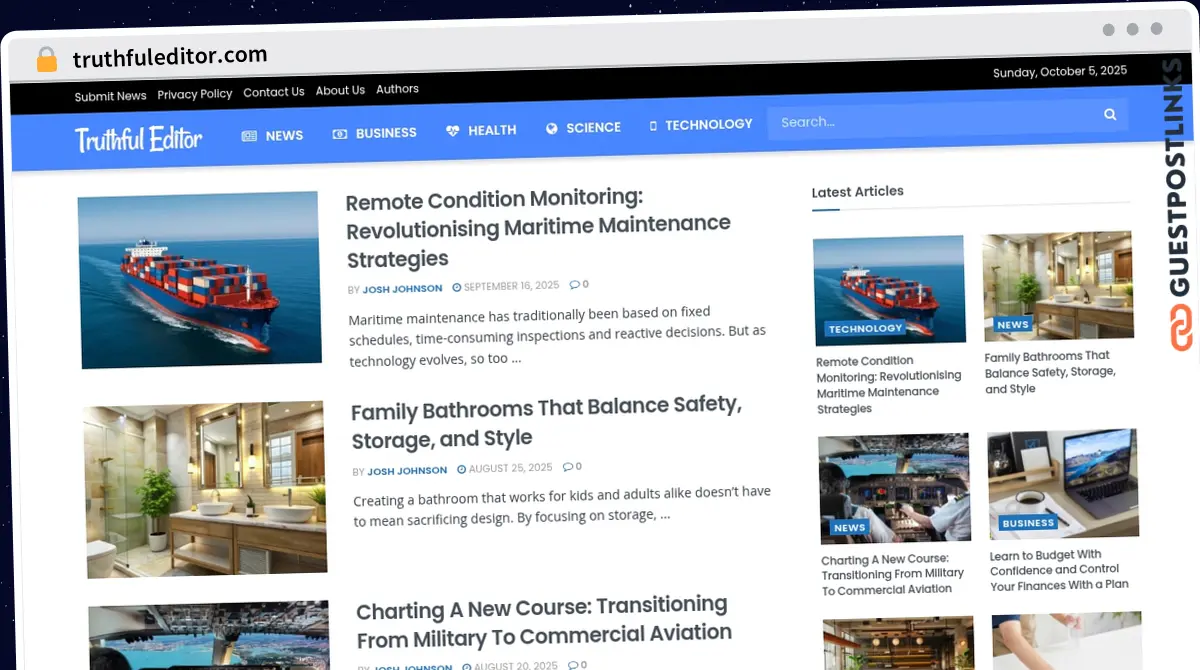Click the Truthful Editor logo
Image resolution: width=1200 pixels, height=670 pixels.
pyautogui.click(x=138, y=140)
